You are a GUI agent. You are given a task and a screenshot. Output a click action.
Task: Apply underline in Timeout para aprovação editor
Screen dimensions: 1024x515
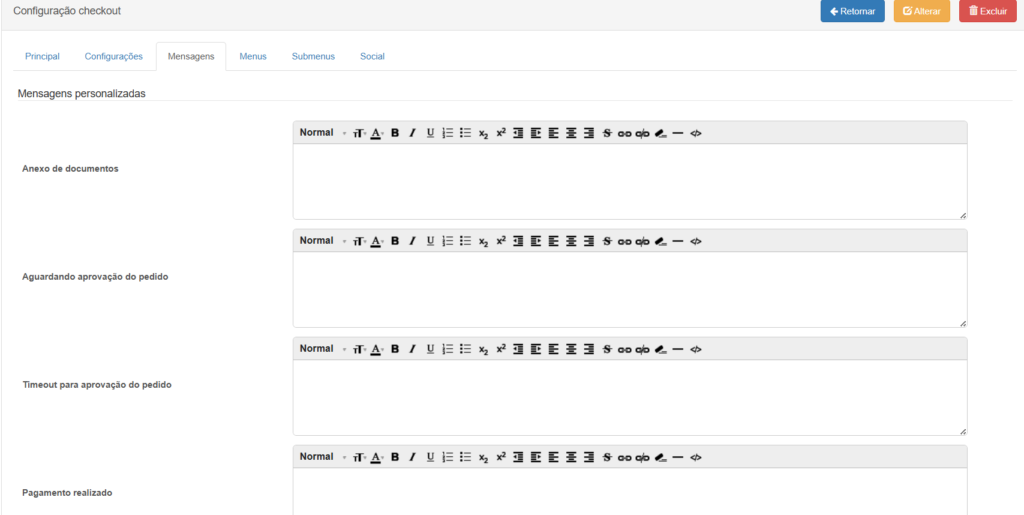[x=430, y=349]
